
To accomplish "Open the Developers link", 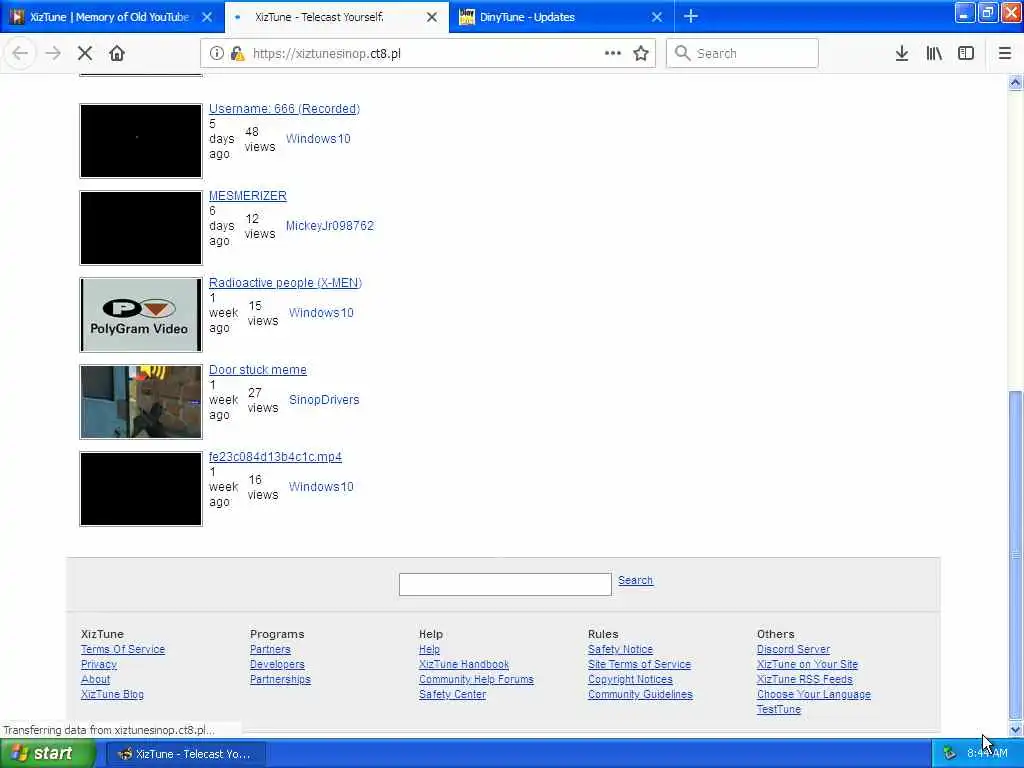I will [277, 664].
